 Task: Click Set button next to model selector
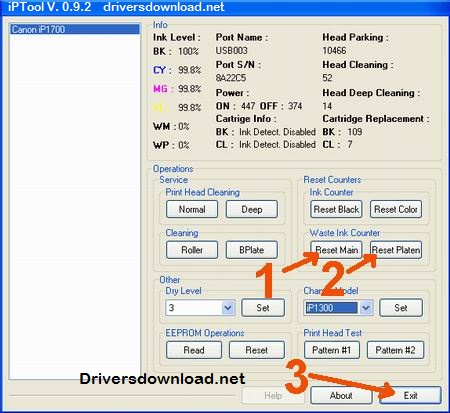click(x=401, y=308)
